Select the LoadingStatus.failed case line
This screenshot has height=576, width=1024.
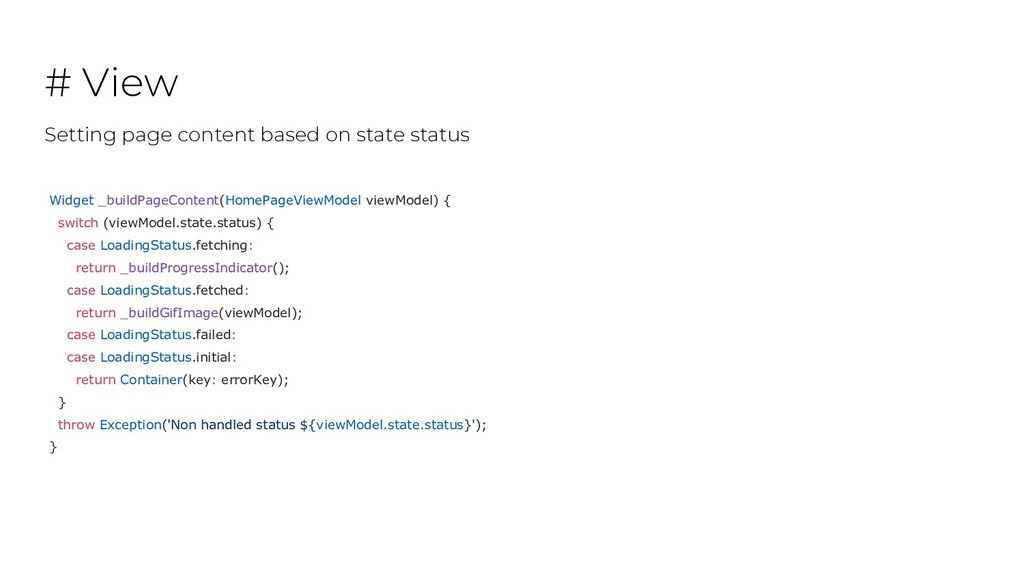pyautogui.click(x=151, y=335)
